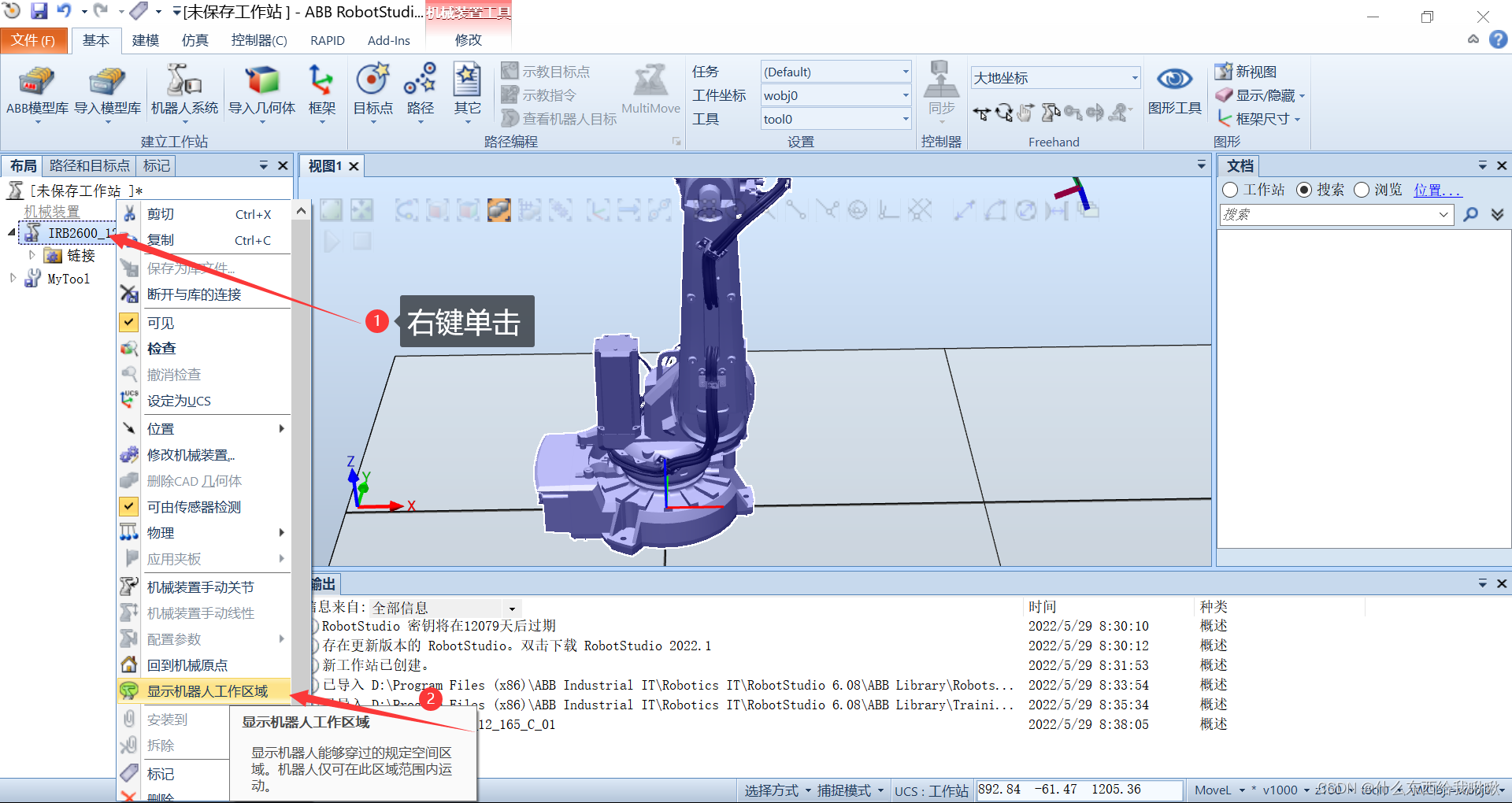Switch to the 仿真 ribbon tab
Viewport: 1512px width, 803px height.
tap(195, 40)
